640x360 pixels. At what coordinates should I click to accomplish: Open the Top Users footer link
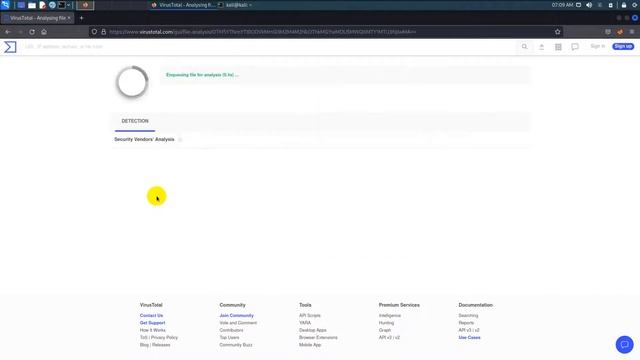(229, 338)
